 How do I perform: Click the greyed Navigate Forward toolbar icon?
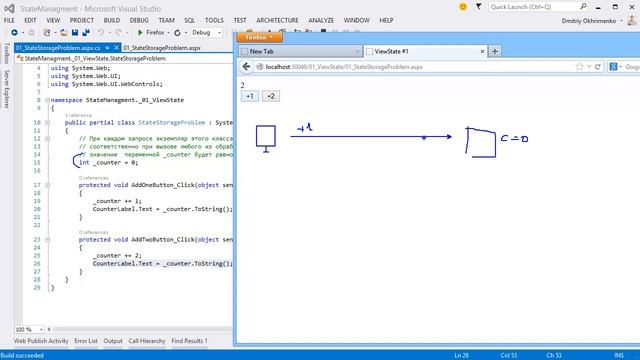pos(31,32)
